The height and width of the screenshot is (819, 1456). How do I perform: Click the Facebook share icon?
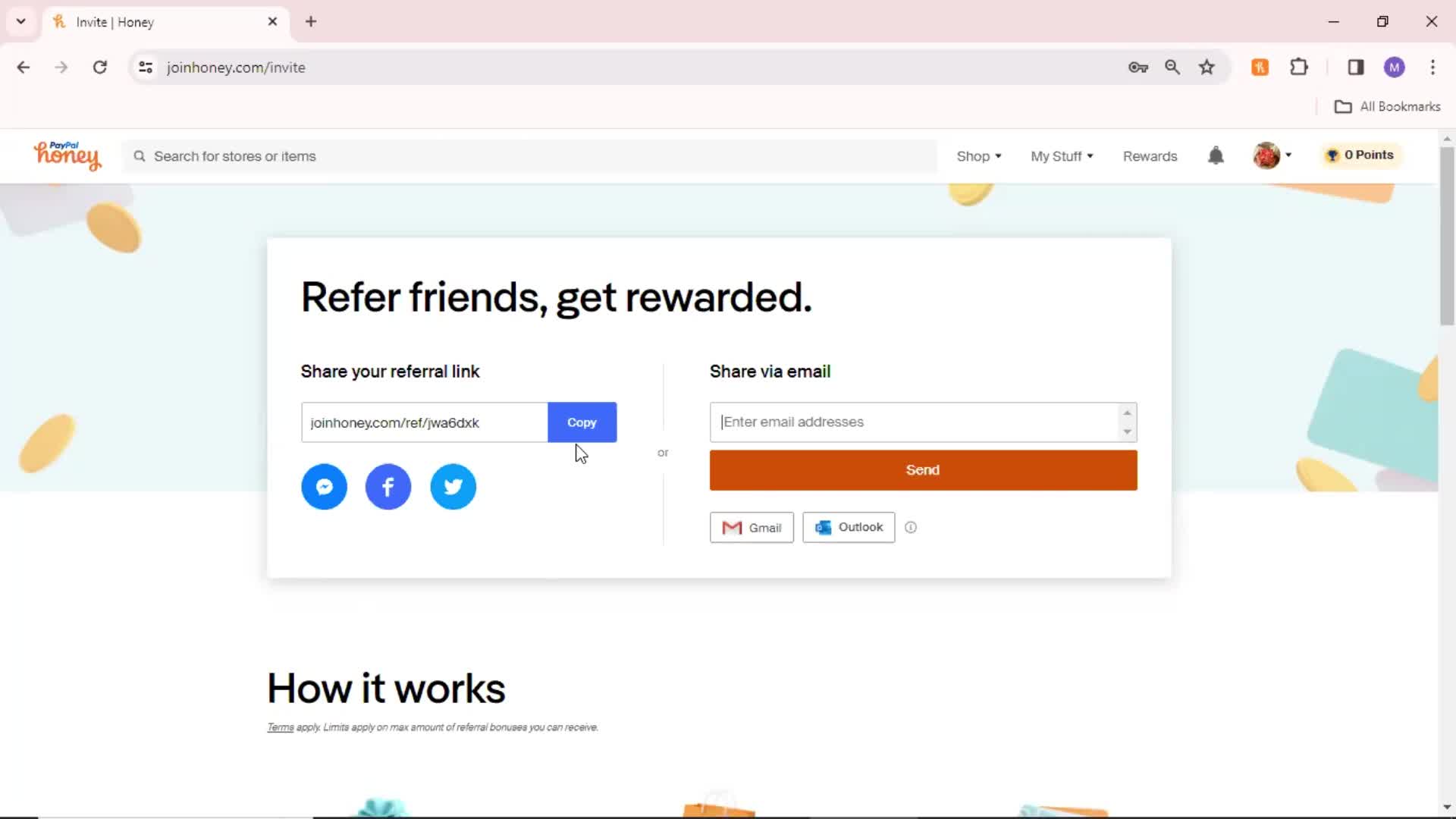pyautogui.click(x=388, y=486)
